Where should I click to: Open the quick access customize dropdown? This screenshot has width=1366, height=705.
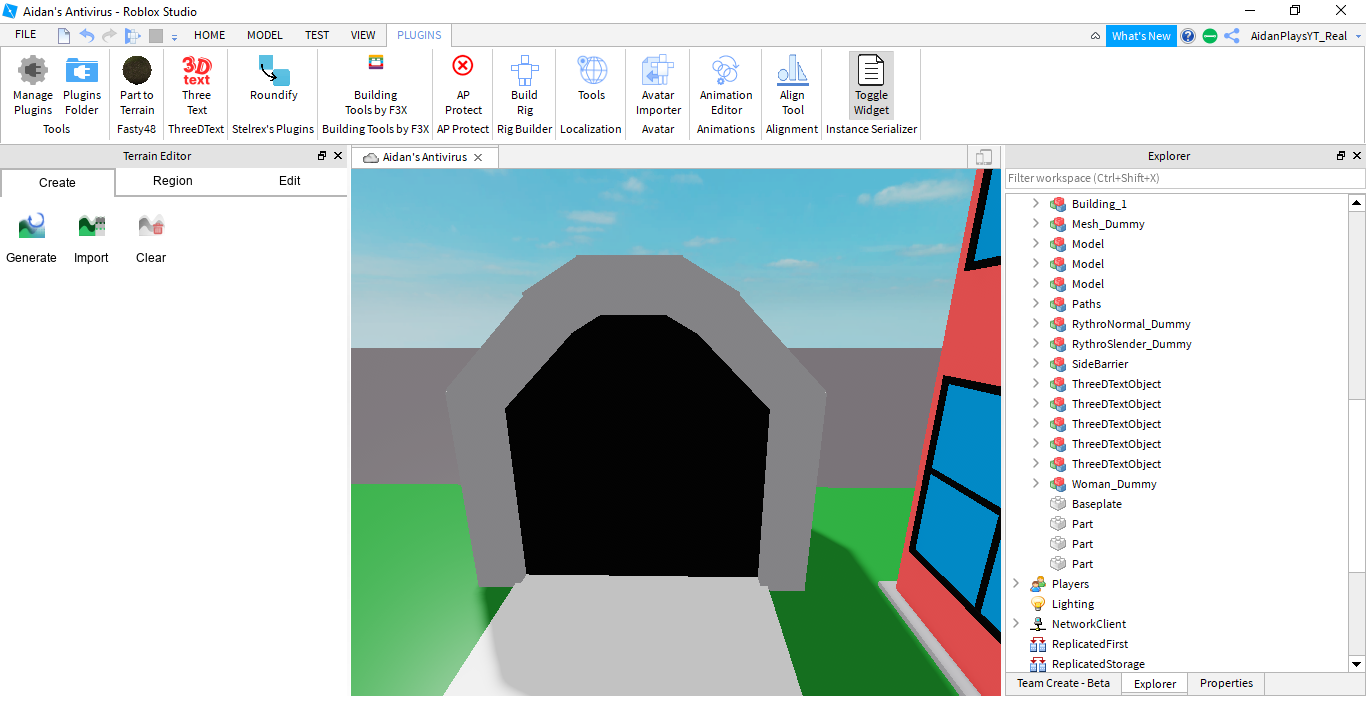(174, 37)
